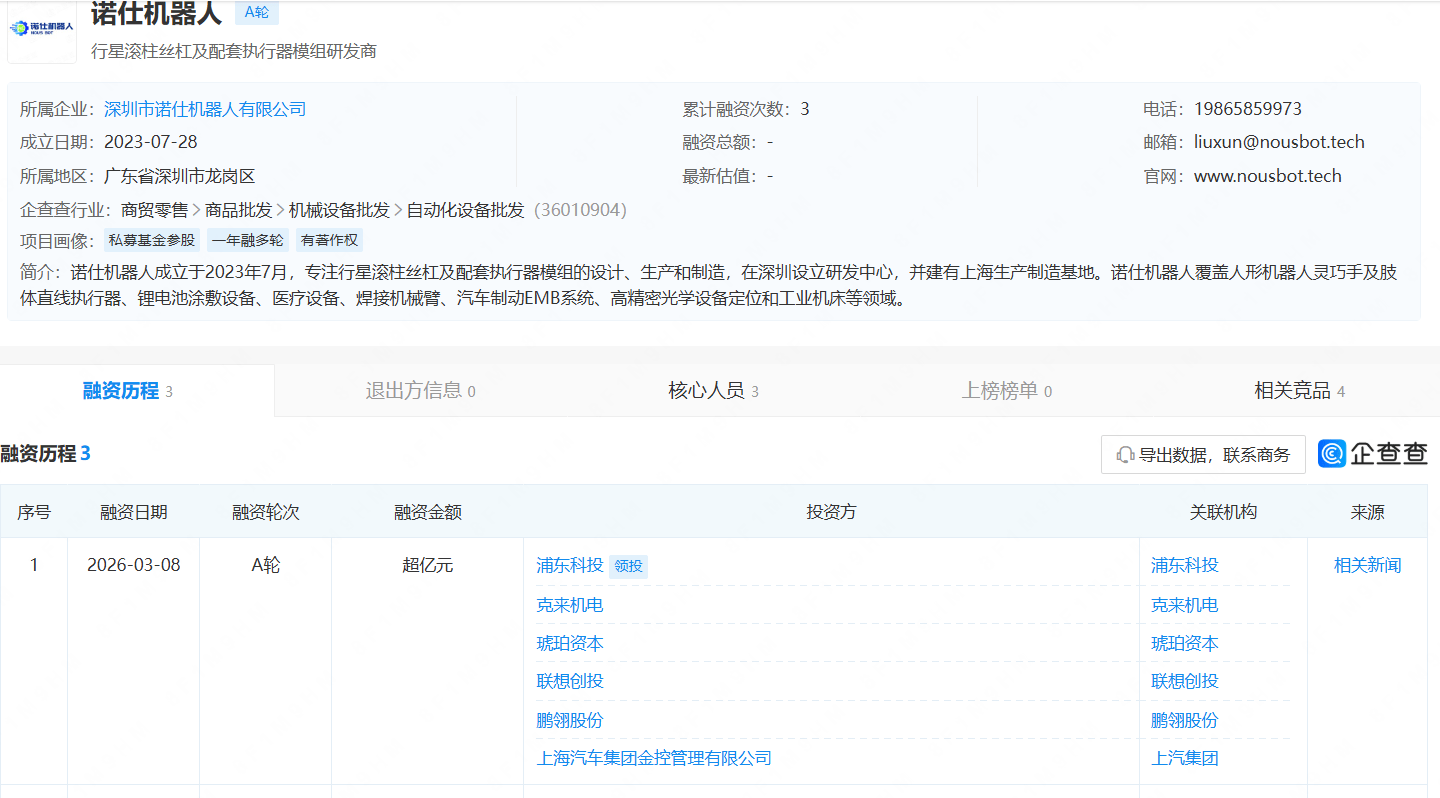This screenshot has height=798, width=1440.
Task: Open 上海汽车集团金控管理有限公司 investor link
Action: pyautogui.click(x=654, y=758)
